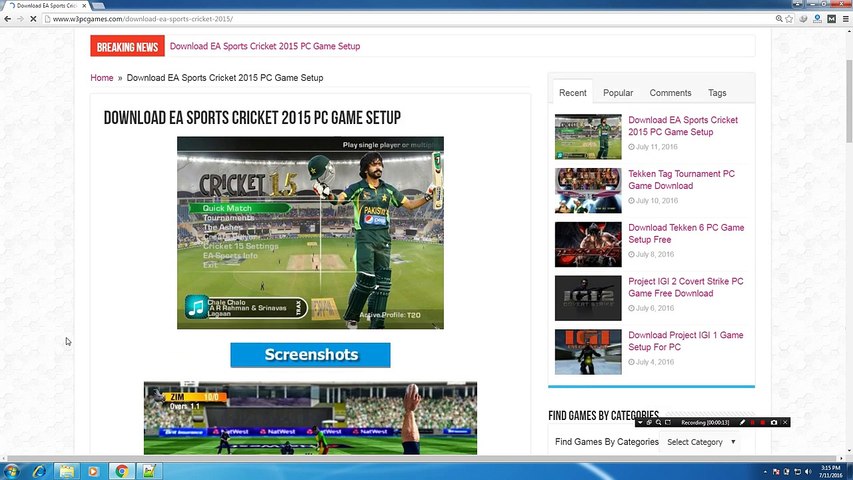Switch to the Comments tab
The height and width of the screenshot is (480, 853).
click(670, 93)
